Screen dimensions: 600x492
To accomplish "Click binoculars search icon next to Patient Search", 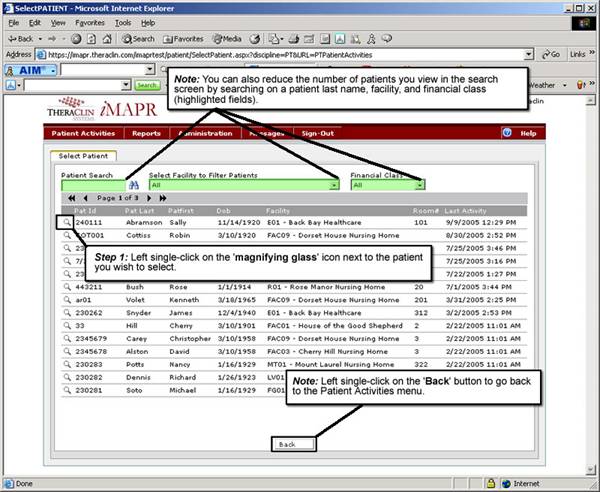I will [x=133, y=185].
